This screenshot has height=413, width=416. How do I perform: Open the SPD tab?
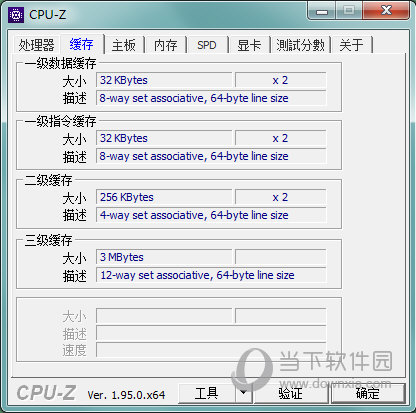coord(207,45)
